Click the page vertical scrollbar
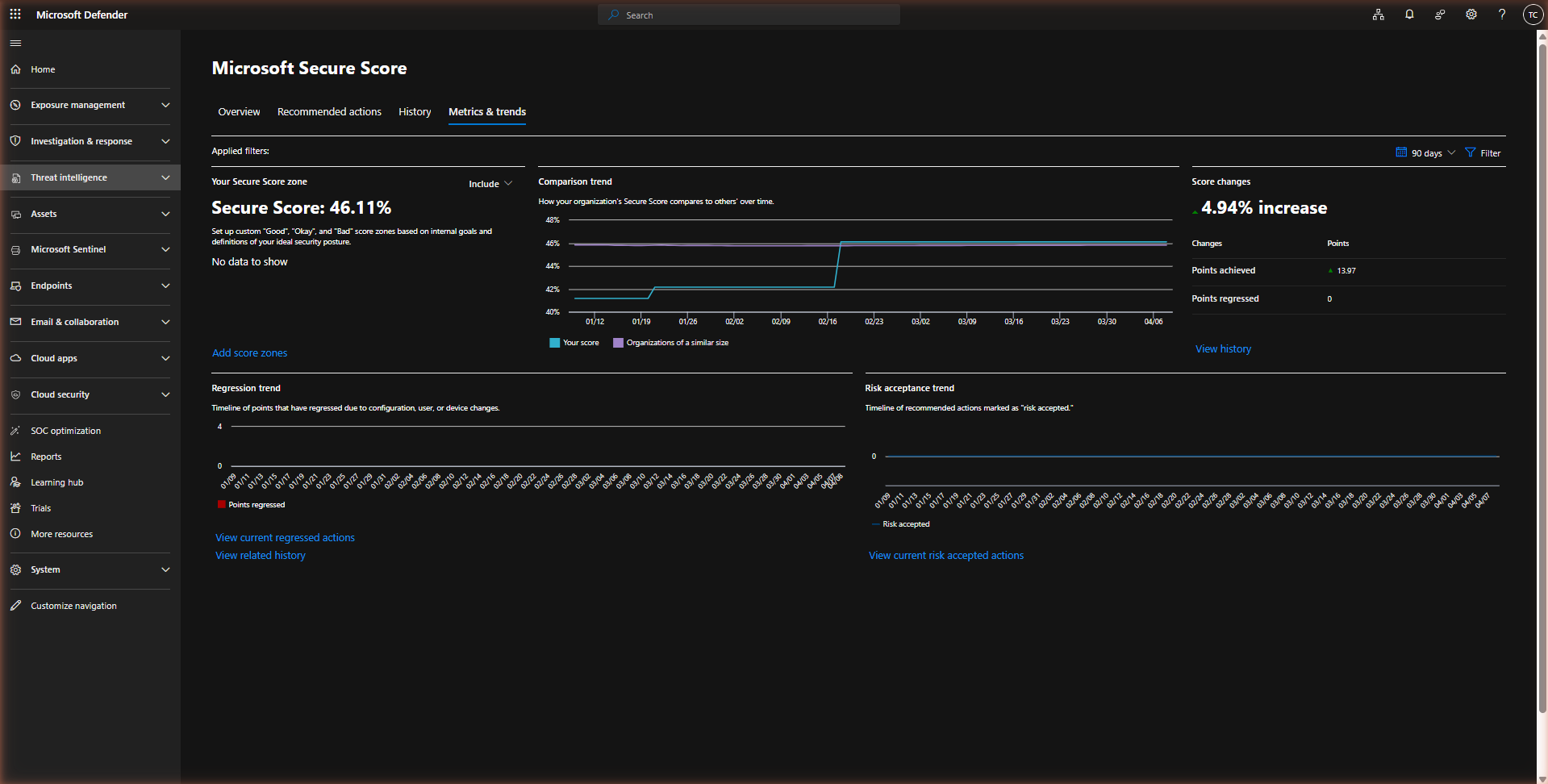The height and width of the screenshot is (784, 1548). click(x=1542, y=379)
